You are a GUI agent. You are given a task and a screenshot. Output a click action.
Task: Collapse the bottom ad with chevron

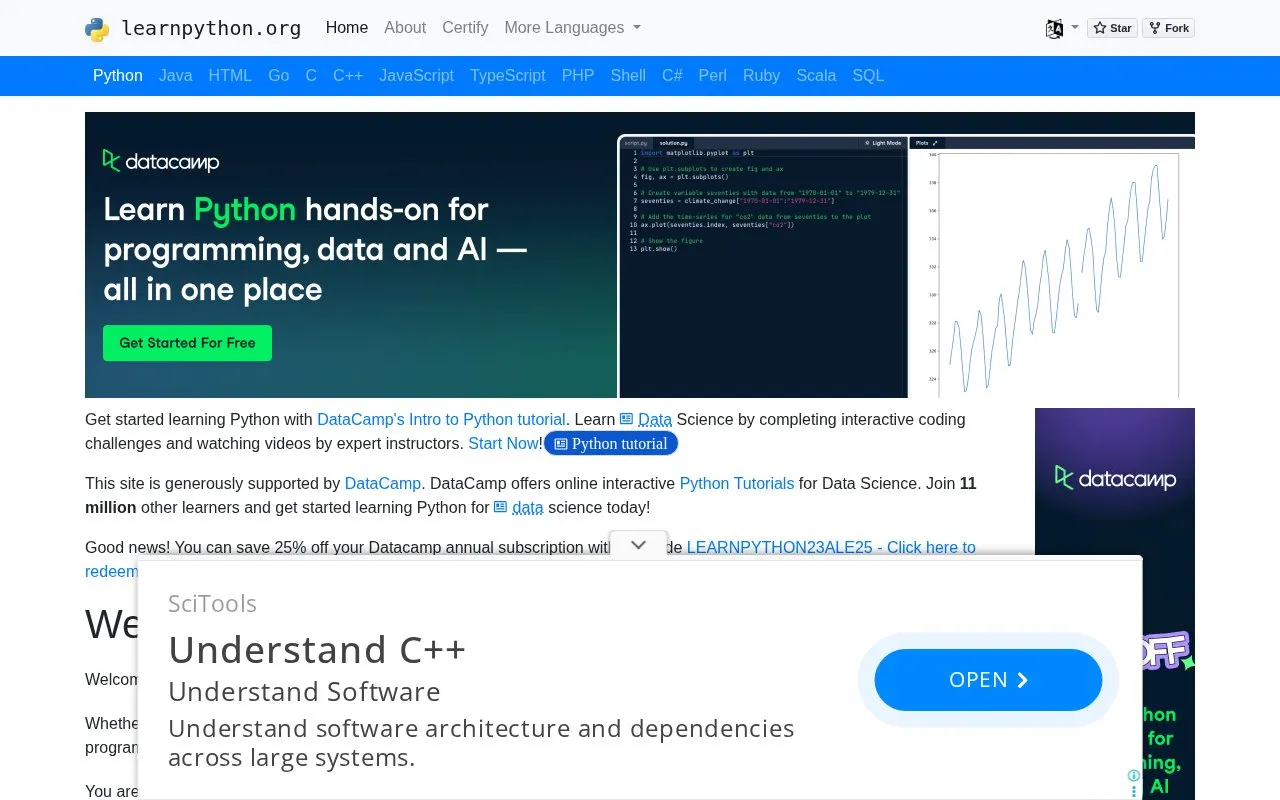638,545
